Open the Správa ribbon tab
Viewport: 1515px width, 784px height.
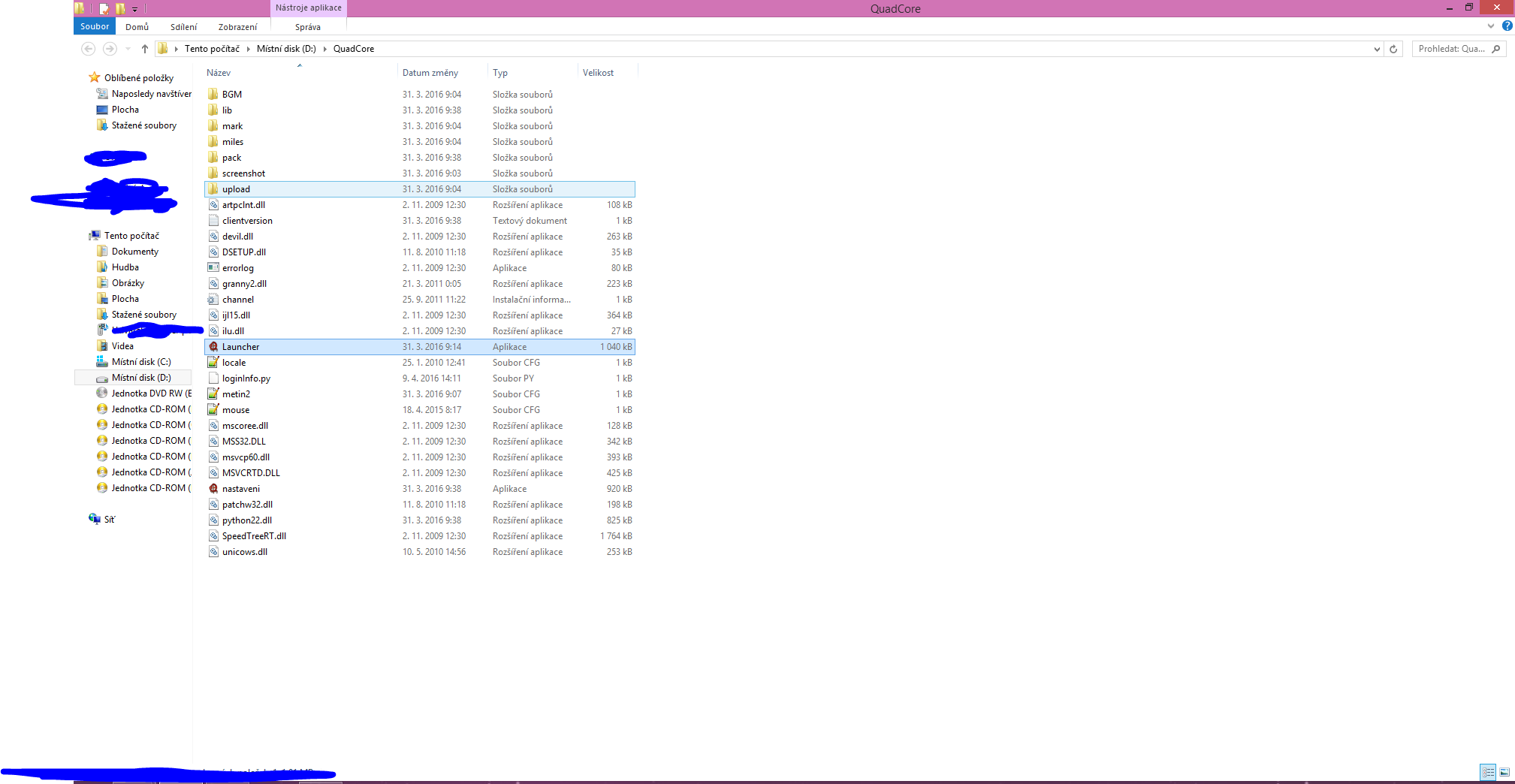coord(308,27)
